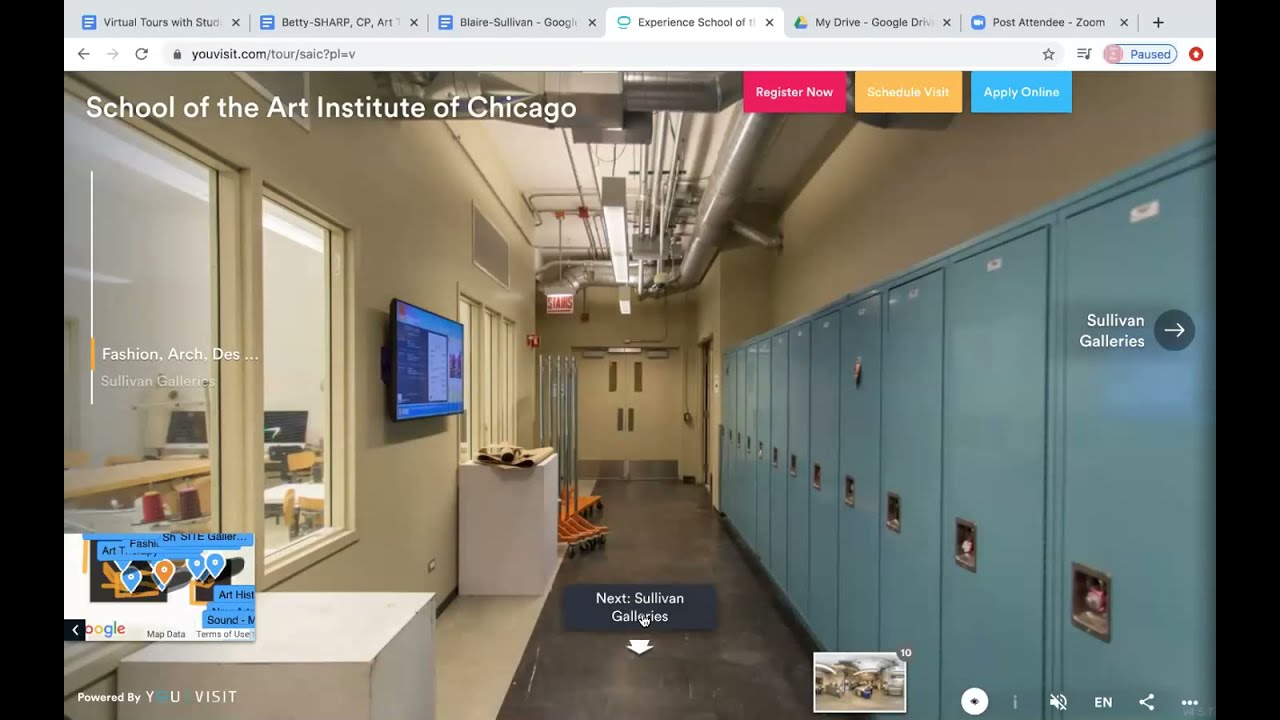Click the Art History label on mini map
1280x720 pixels.
pyautogui.click(x=236, y=595)
